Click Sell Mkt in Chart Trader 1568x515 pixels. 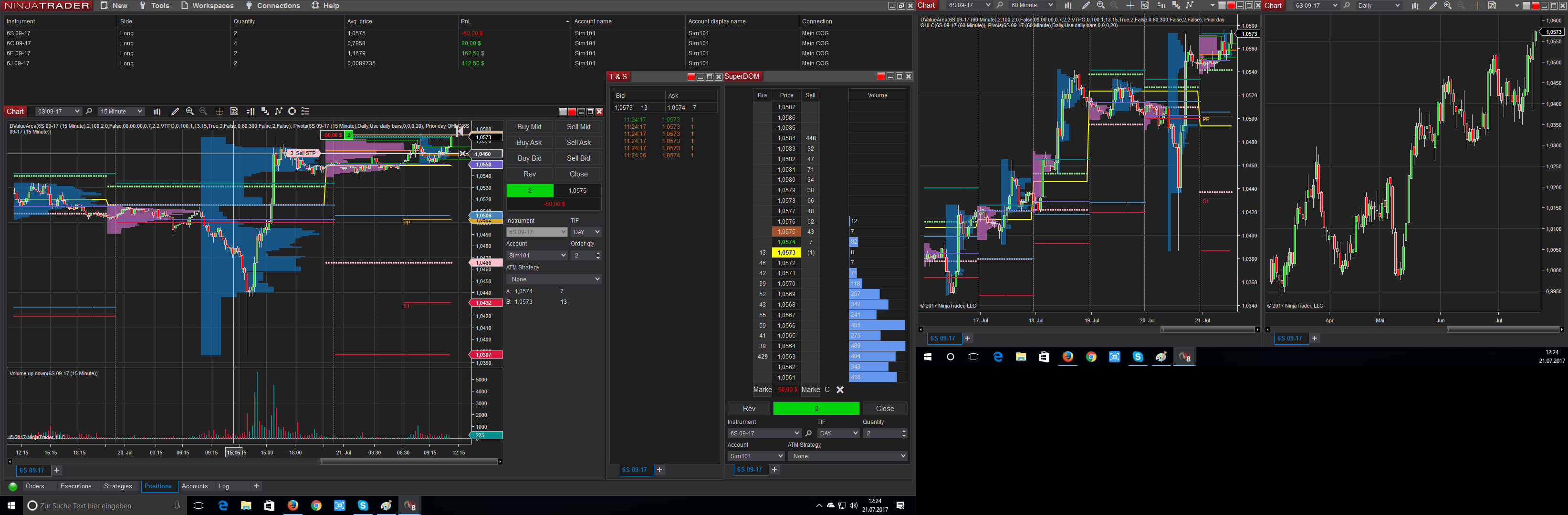578,126
